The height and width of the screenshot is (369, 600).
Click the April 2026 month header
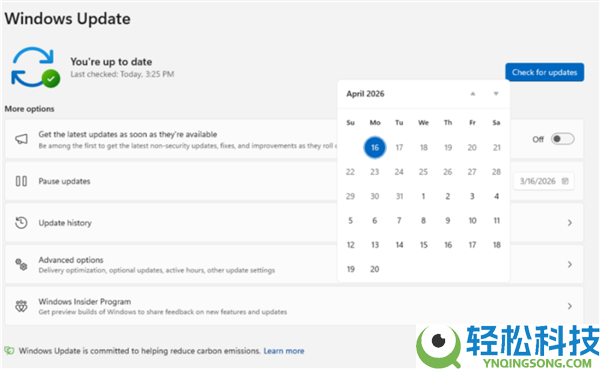click(x=365, y=94)
